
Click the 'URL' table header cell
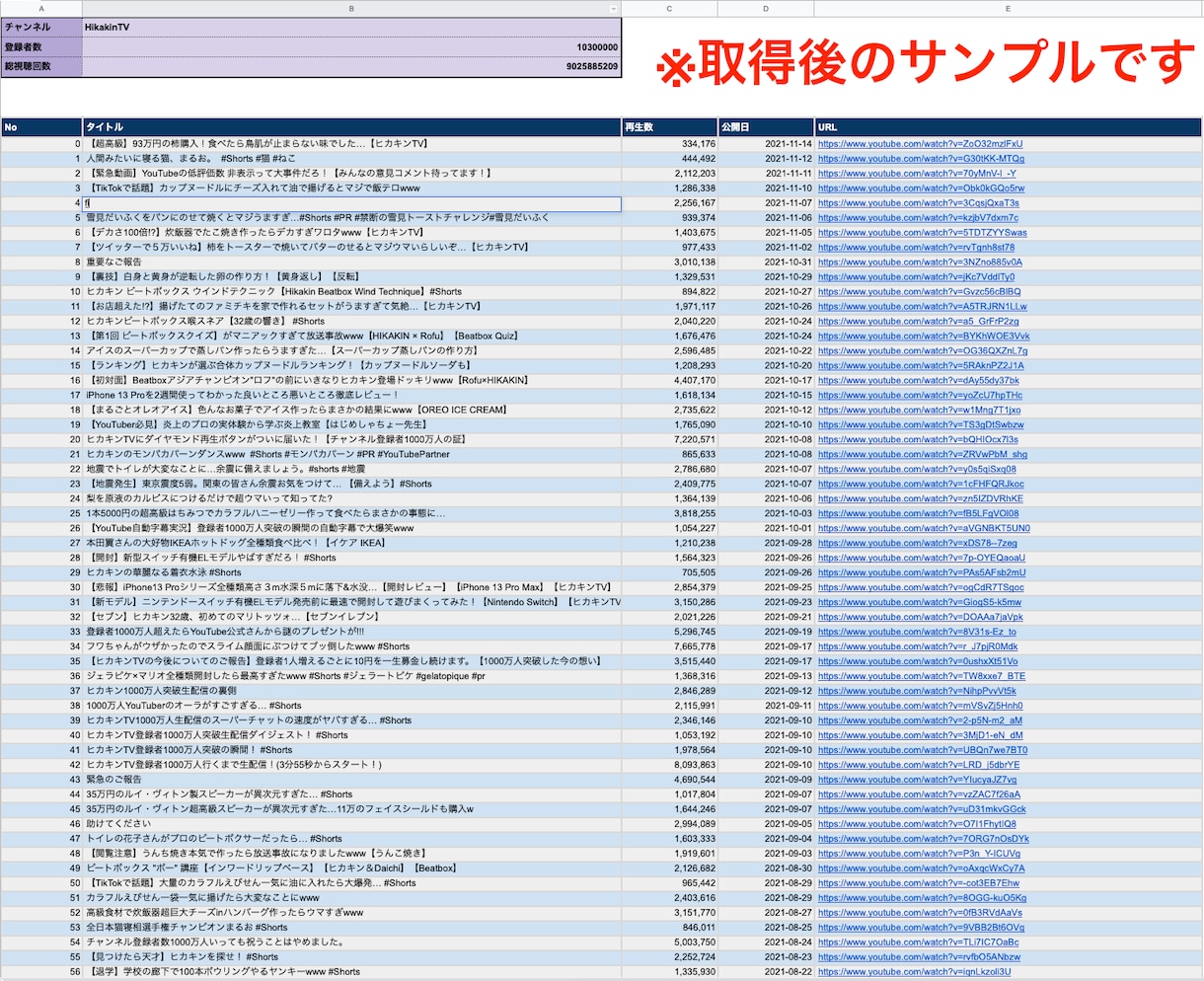click(1008, 127)
